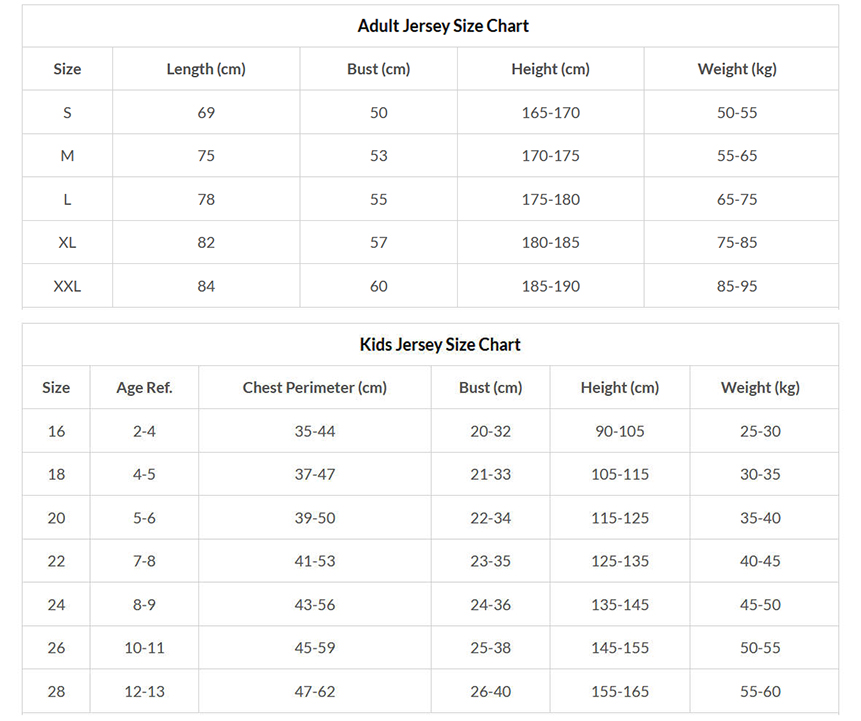Click the 22-34 bust cell
The height and width of the screenshot is (721, 861).
click(x=490, y=518)
